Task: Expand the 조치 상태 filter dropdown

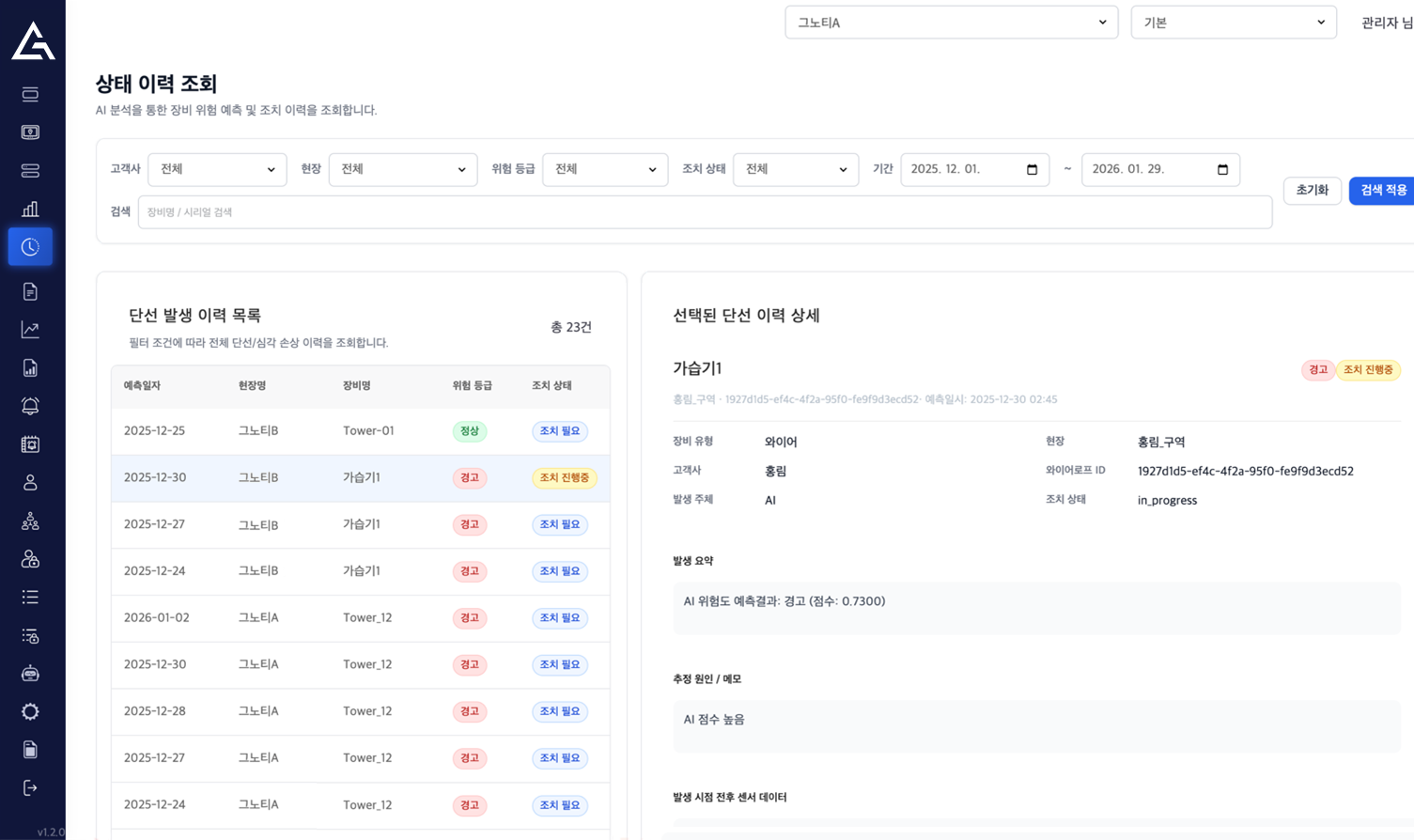Action: coord(795,170)
